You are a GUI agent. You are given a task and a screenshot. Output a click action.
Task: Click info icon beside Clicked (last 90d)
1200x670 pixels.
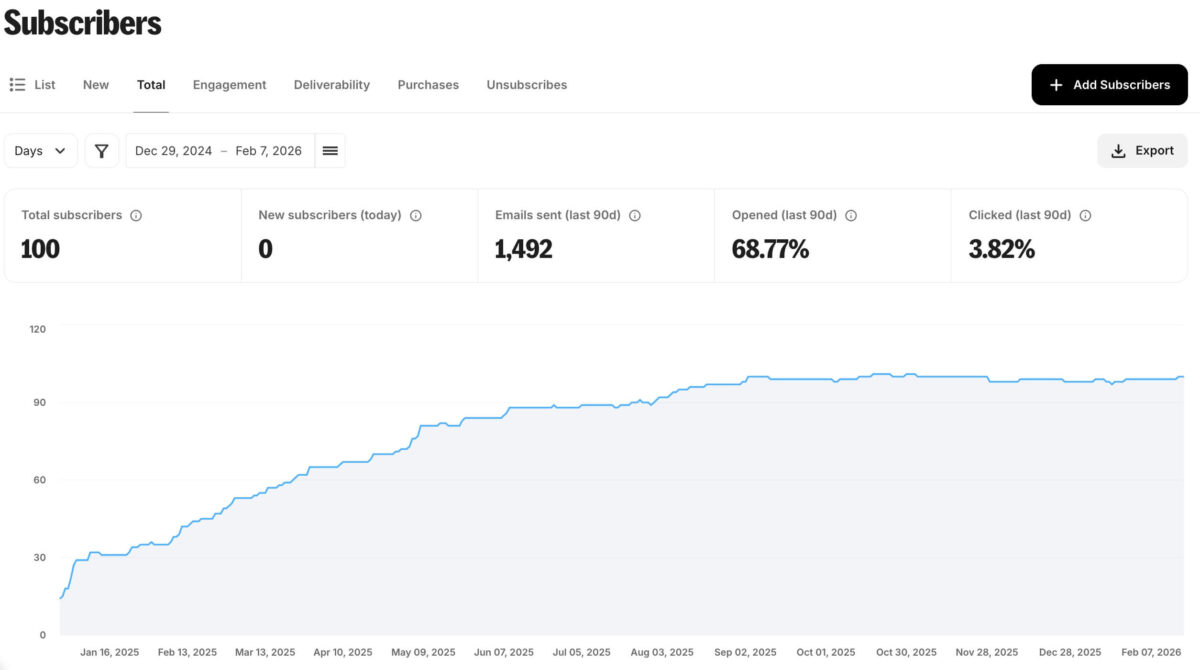point(1085,215)
